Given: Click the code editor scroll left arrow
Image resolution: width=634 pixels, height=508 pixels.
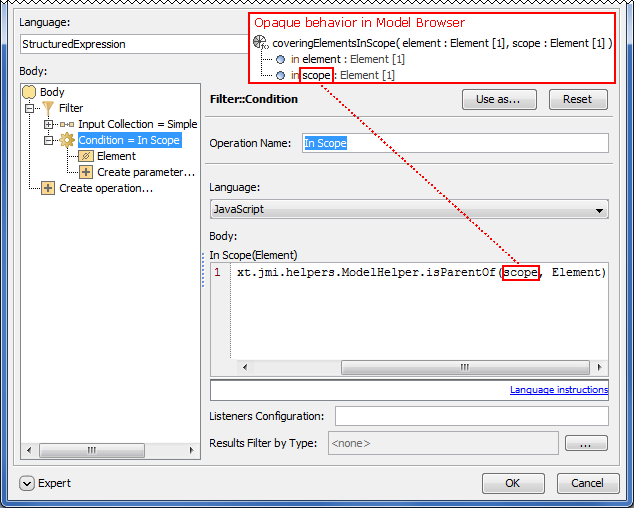Looking at the screenshot, I should [245, 368].
